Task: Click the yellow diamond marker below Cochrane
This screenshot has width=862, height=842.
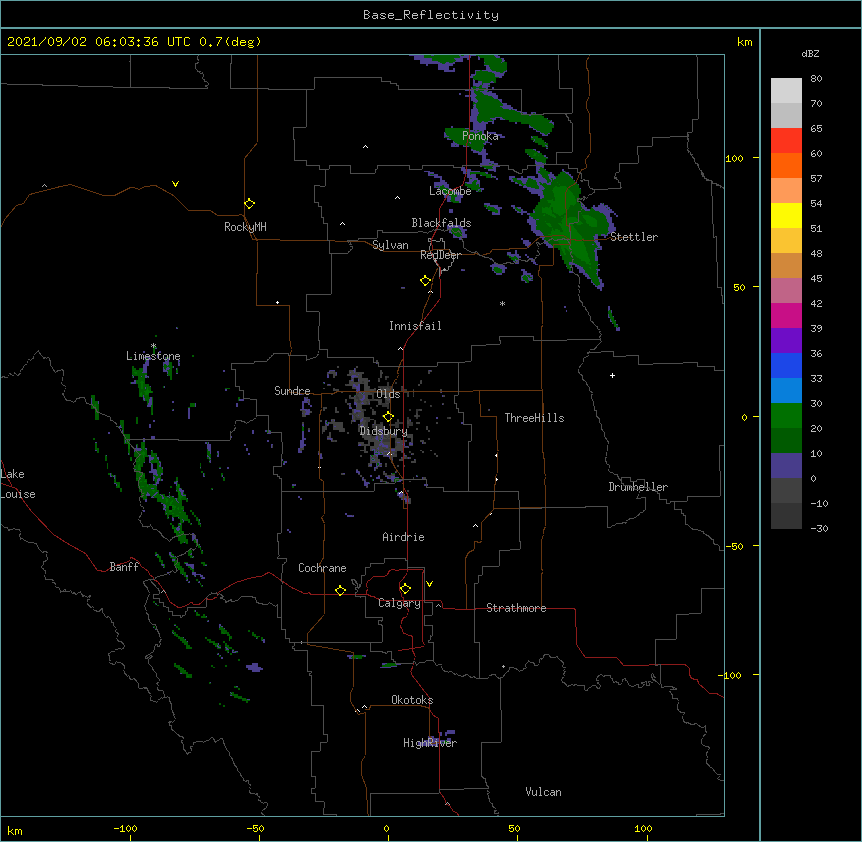Action: click(340, 590)
